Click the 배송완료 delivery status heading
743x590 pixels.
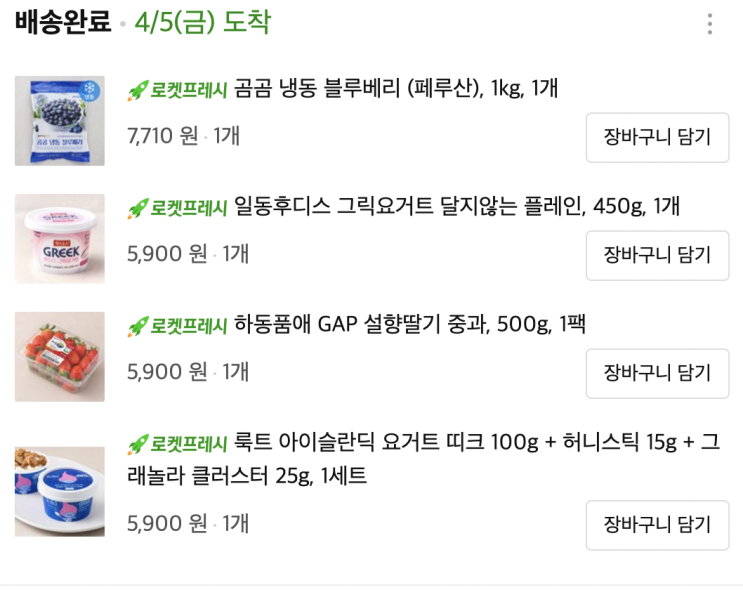62,23
